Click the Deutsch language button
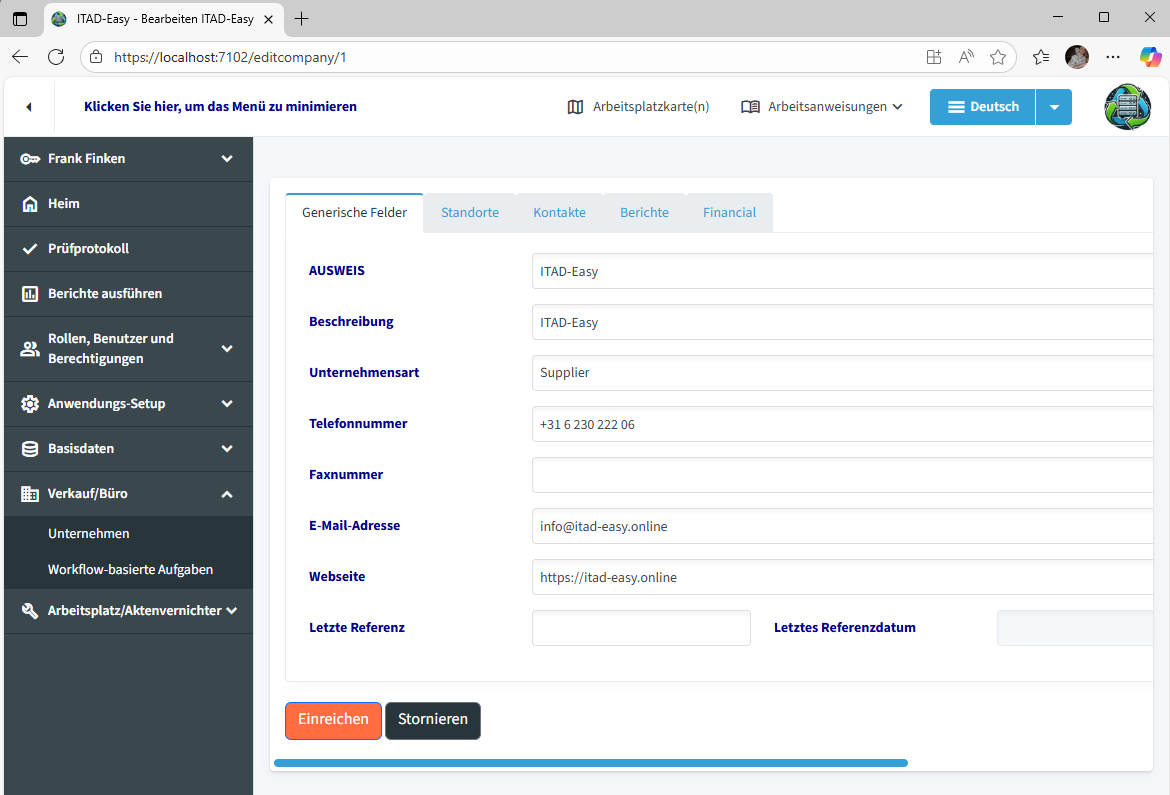 point(983,107)
